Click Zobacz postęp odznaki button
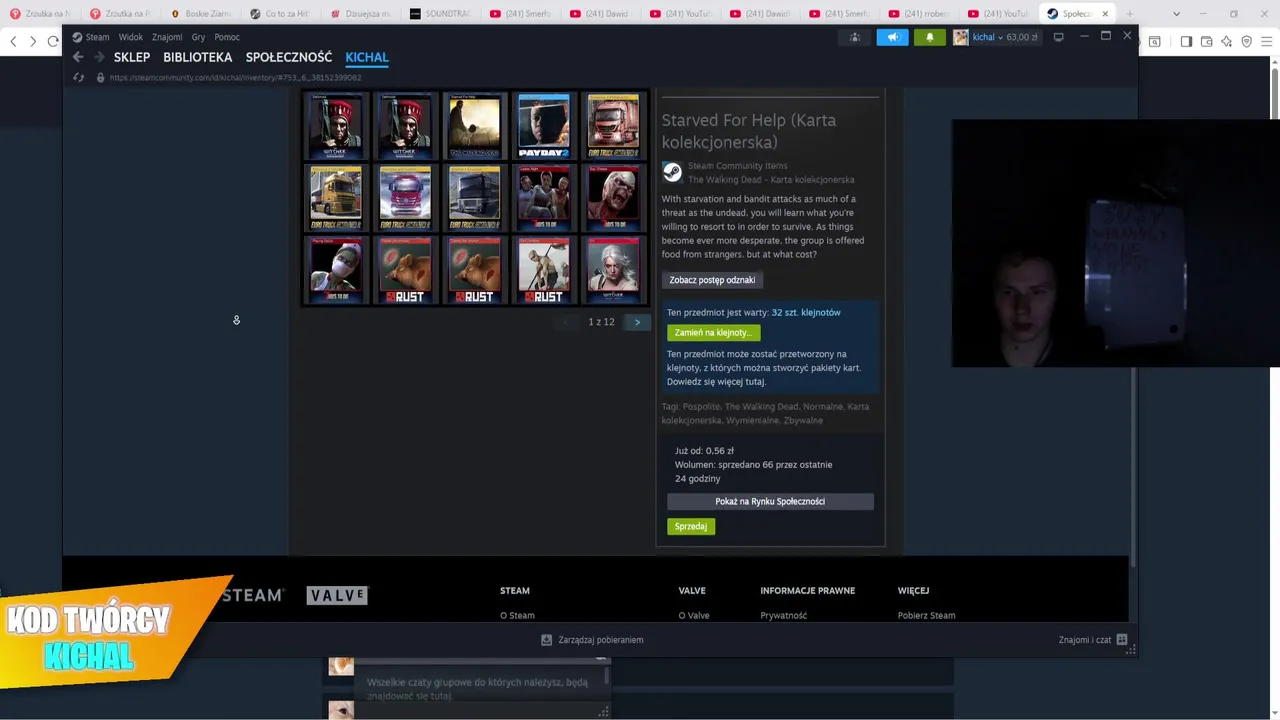Image resolution: width=1280 pixels, height=720 pixels. (x=712, y=280)
